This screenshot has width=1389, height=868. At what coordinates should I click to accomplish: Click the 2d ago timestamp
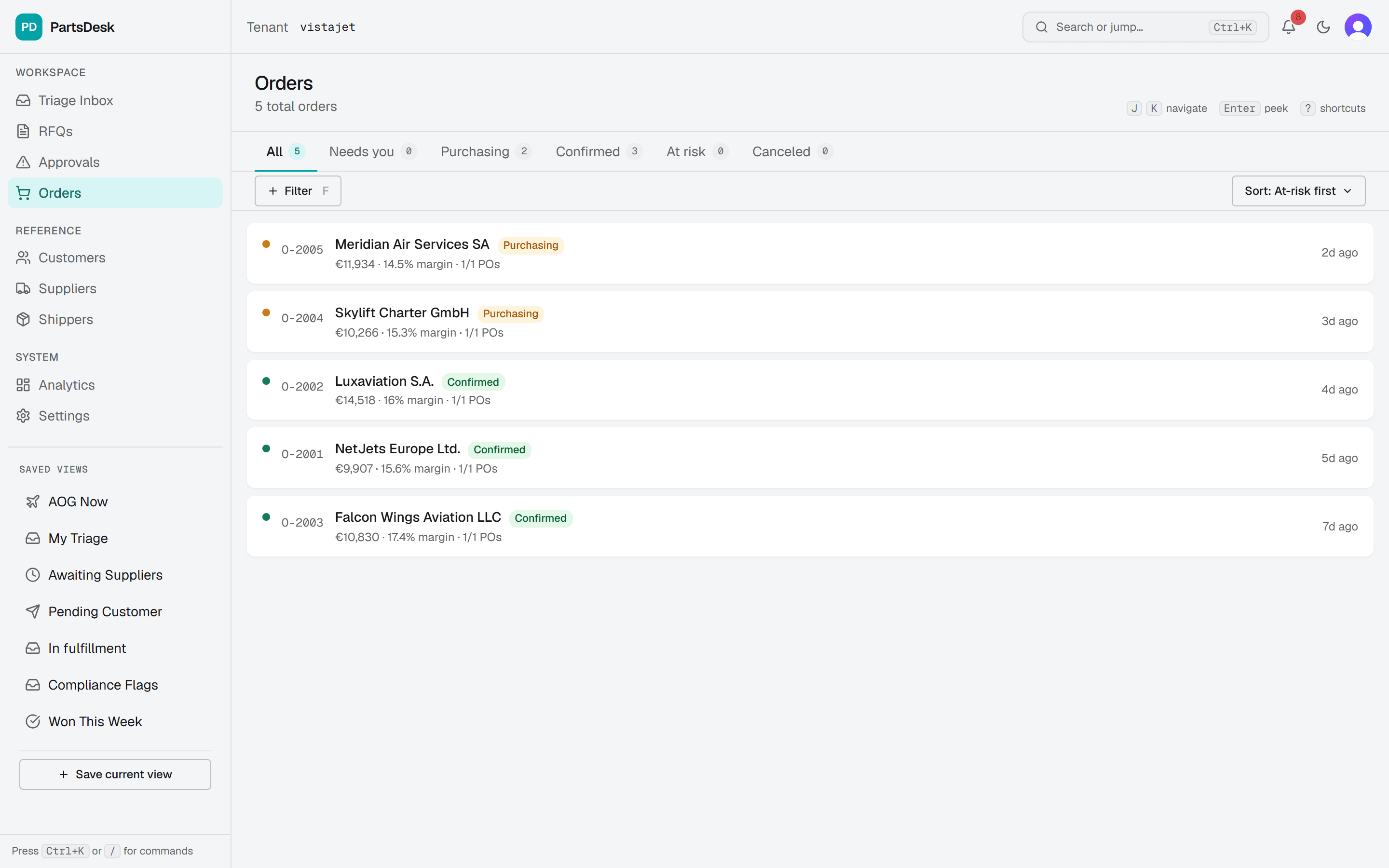point(1340,253)
